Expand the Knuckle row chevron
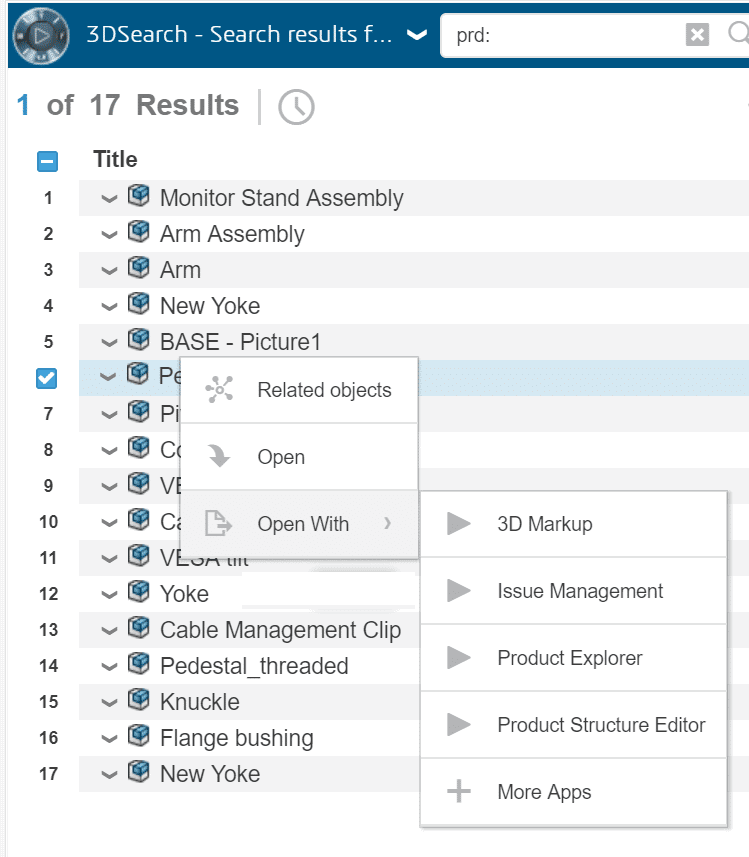Screen dimensions: 749x857 point(109,703)
